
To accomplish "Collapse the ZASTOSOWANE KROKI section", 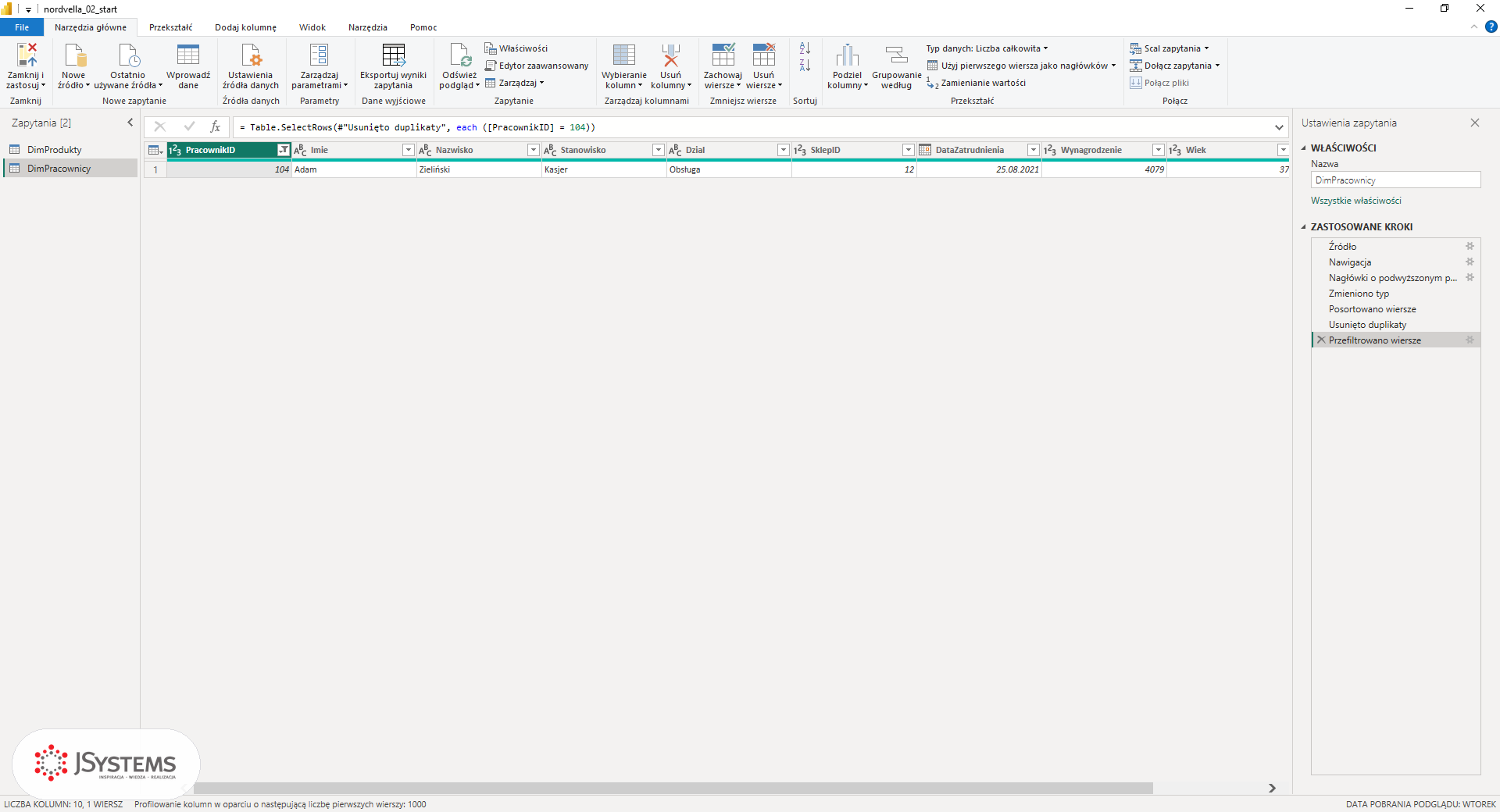I will [x=1304, y=227].
